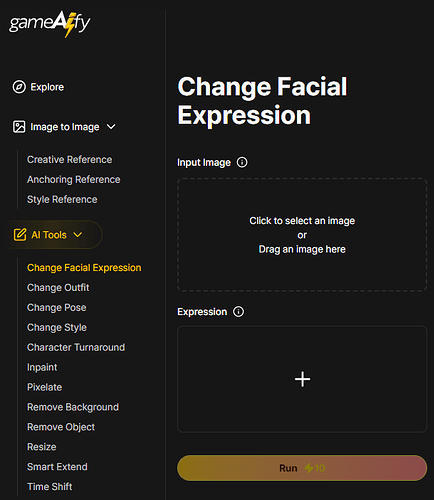
Task: Click the Run button
Action: pos(302,468)
